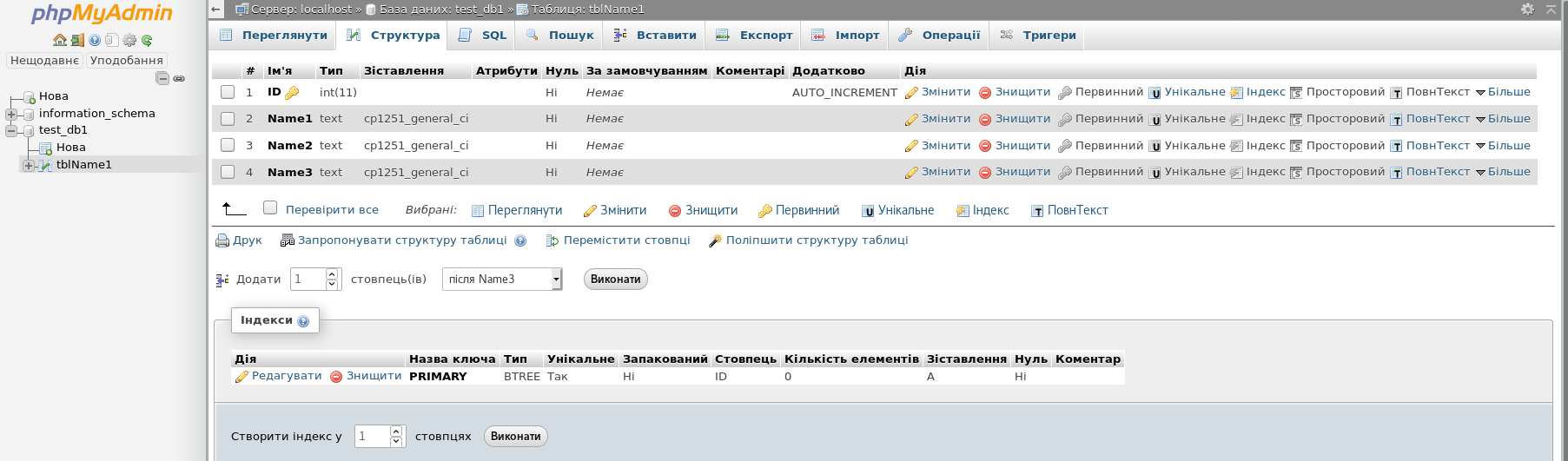Click the home icon in sidebar

(59, 40)
